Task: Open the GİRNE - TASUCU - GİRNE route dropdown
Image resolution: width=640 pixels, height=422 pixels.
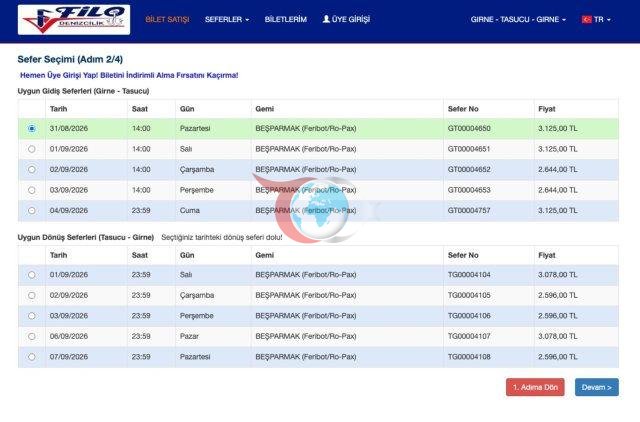Action: (x=518, y=19)
